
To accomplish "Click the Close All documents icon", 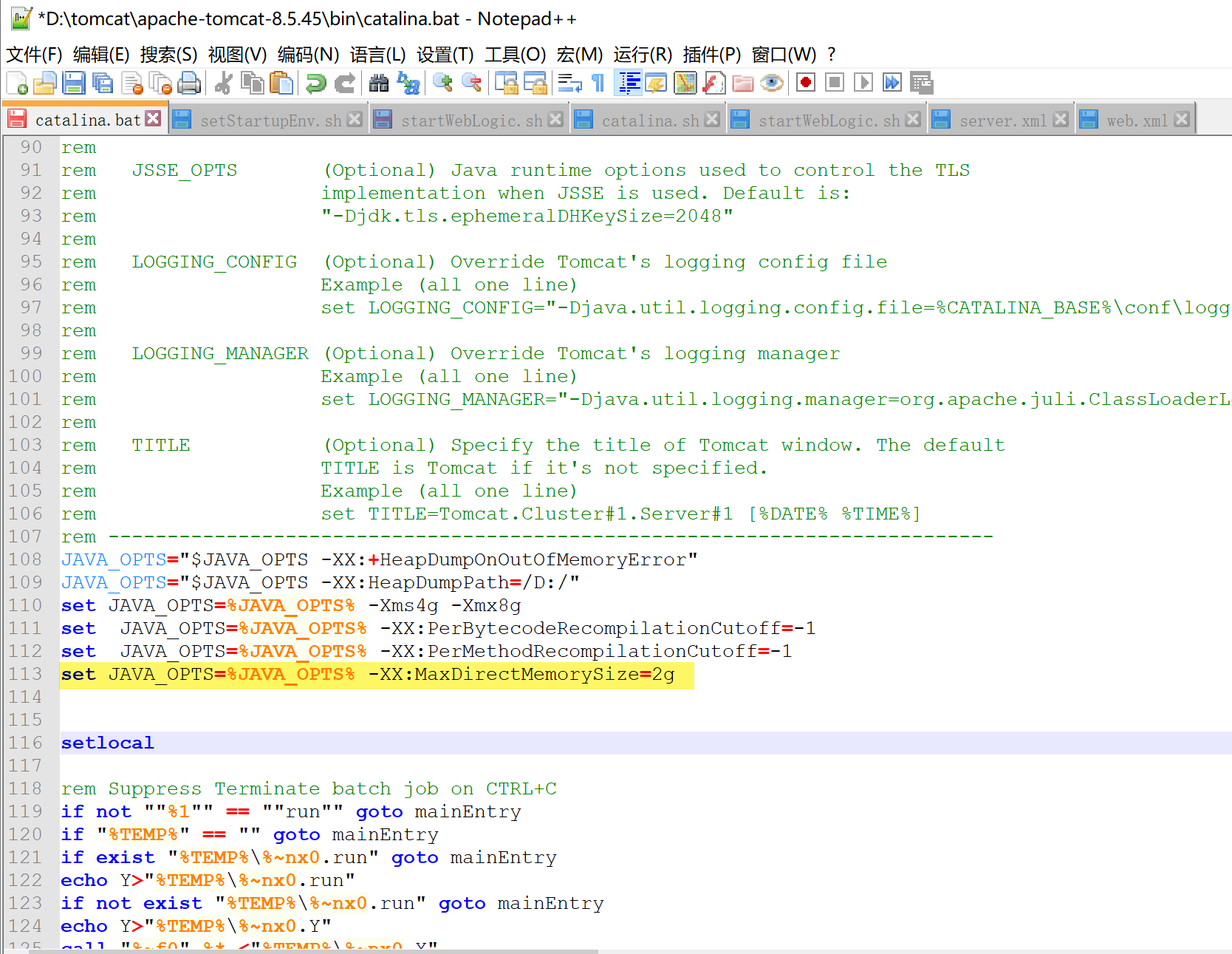I will 160,84.
